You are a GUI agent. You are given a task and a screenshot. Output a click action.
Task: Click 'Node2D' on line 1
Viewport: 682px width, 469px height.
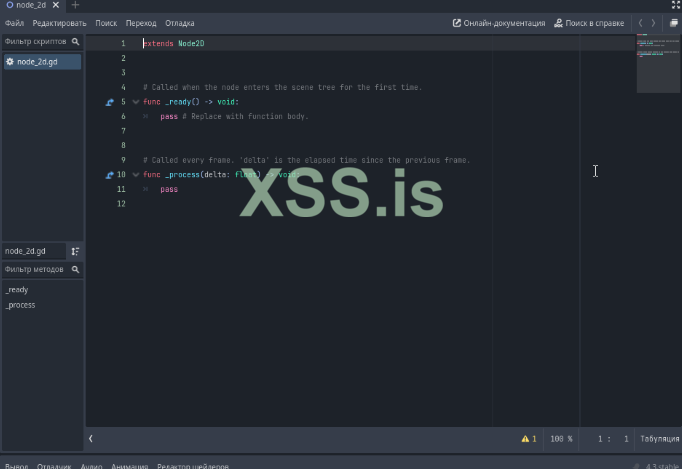coord(191,44)
